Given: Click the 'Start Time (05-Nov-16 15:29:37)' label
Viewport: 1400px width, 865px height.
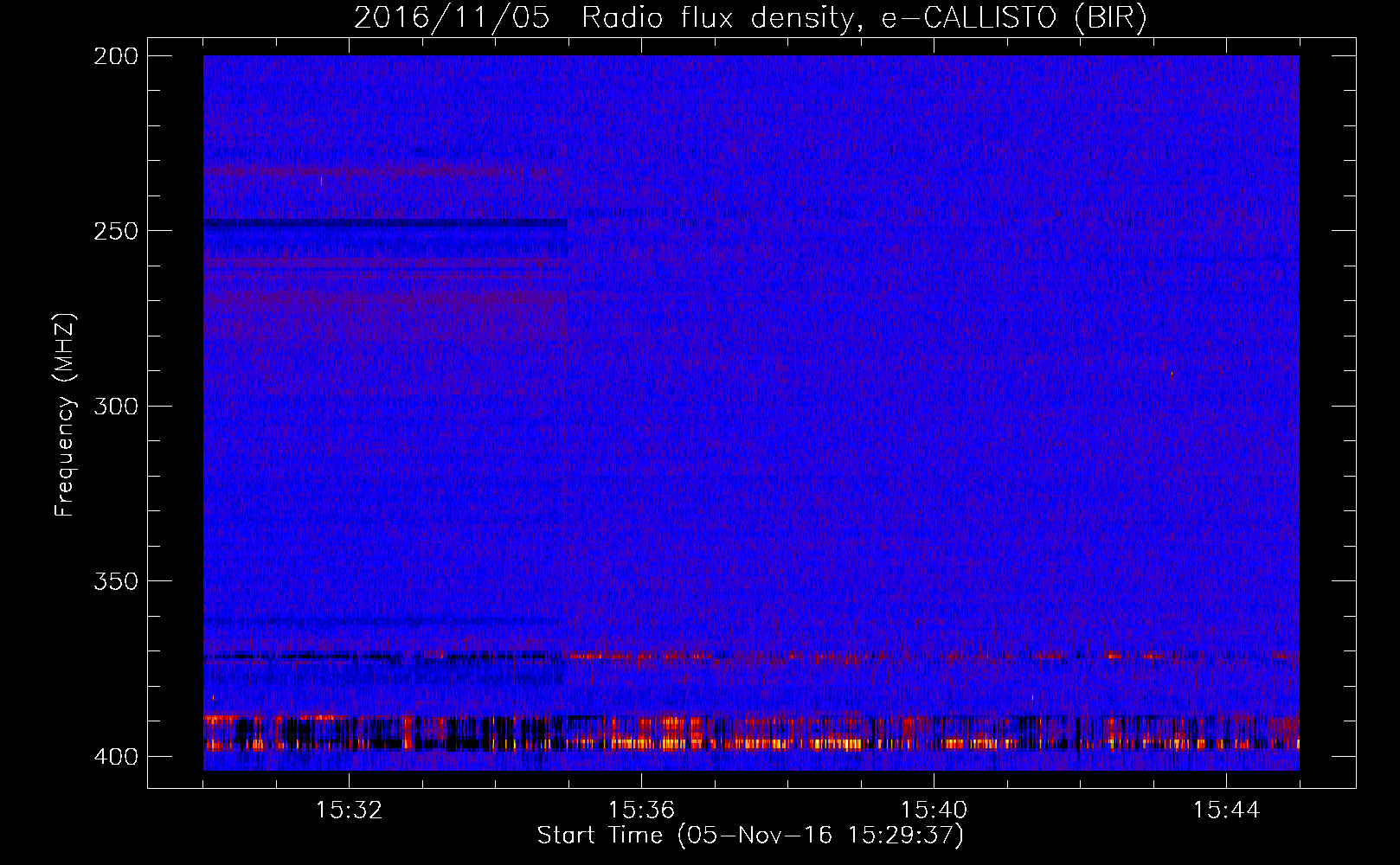Looking at the screenshot, I should (750, 836).
